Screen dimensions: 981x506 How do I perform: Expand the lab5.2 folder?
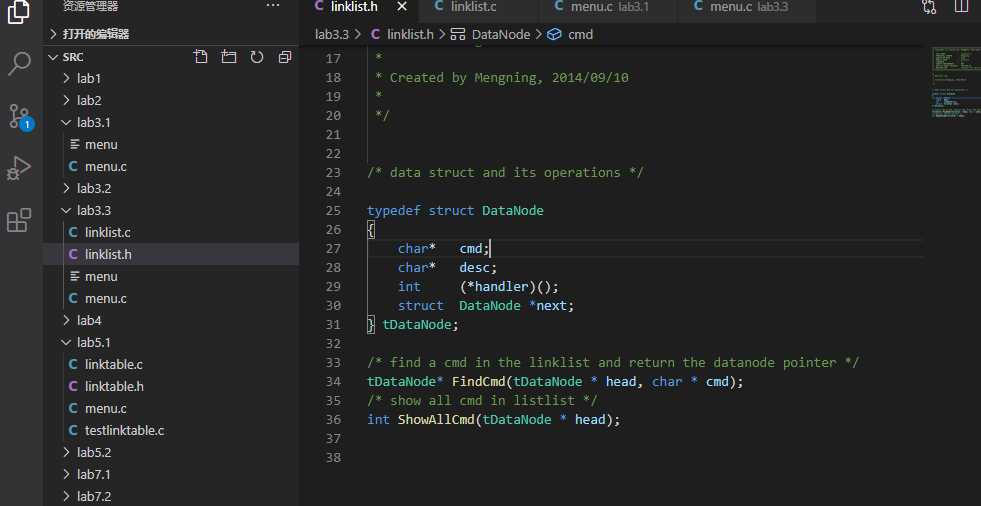coord(171,452)
